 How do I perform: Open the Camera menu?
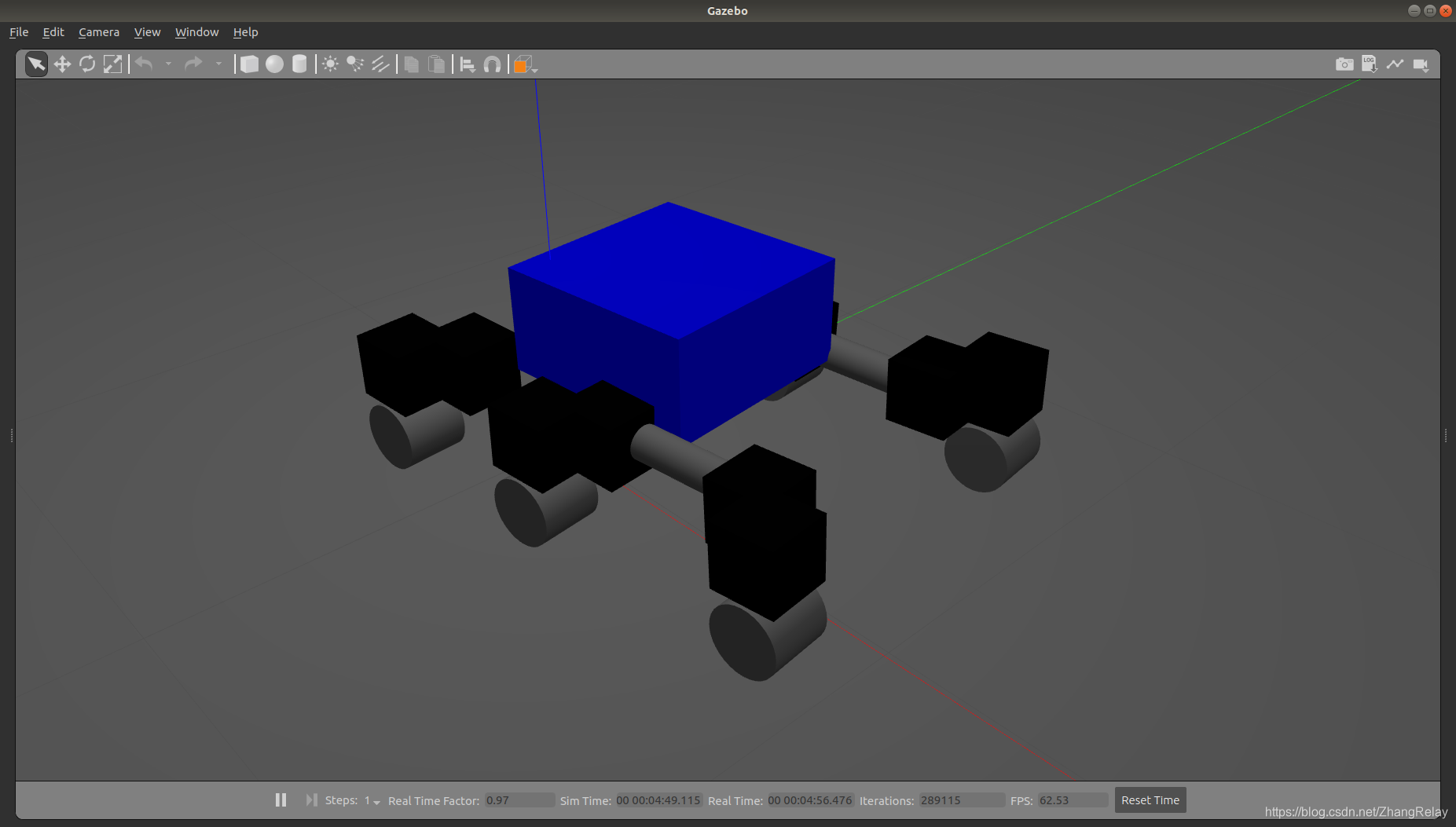point(99,32)
